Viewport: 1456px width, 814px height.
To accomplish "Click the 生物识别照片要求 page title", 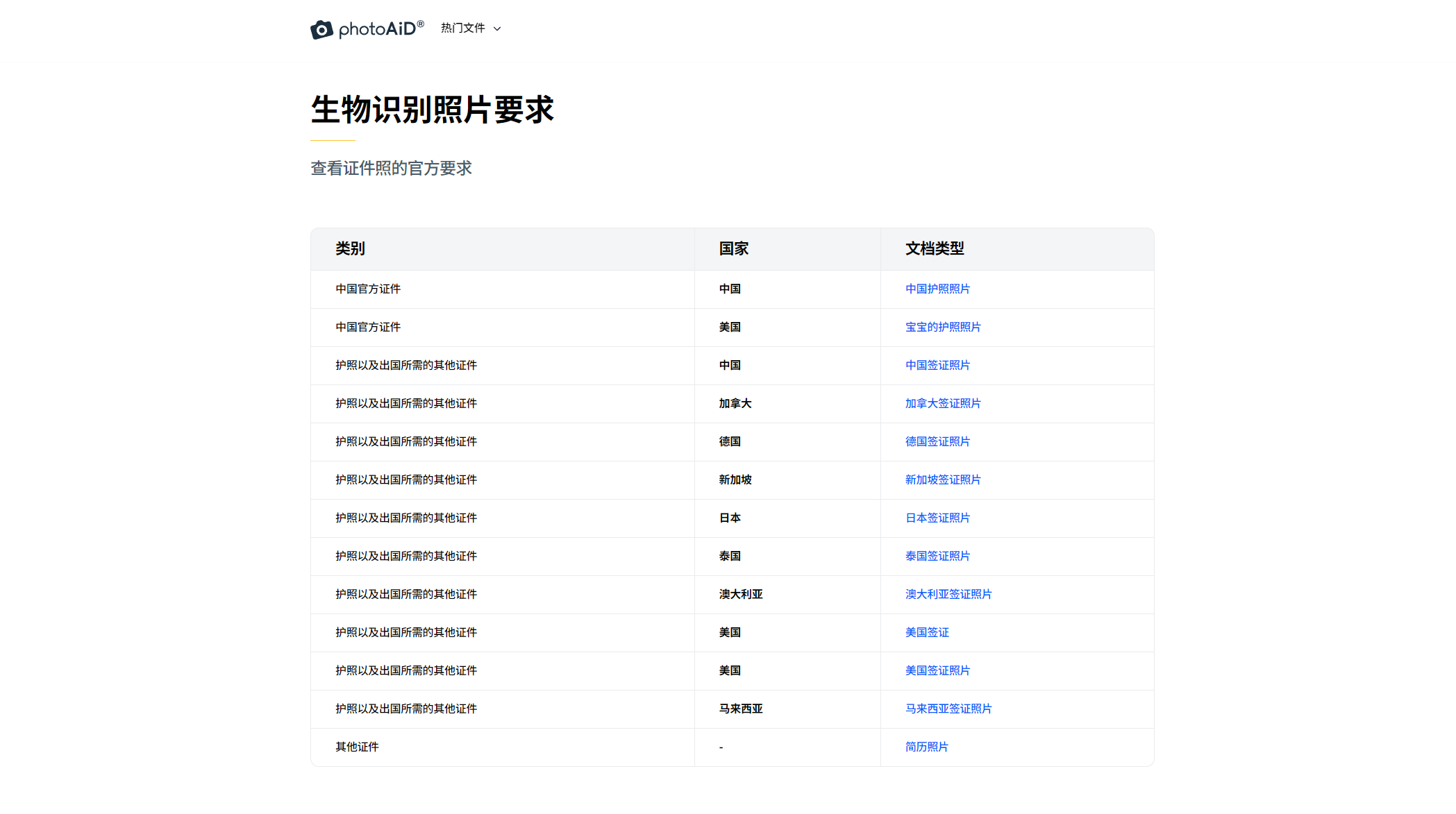I will (432, 110).
